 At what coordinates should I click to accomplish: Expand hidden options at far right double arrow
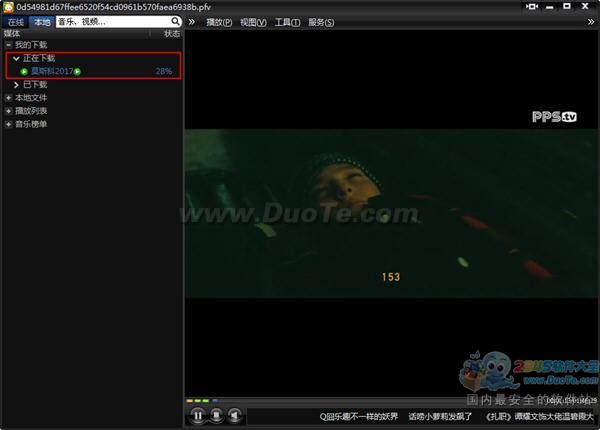591,22
